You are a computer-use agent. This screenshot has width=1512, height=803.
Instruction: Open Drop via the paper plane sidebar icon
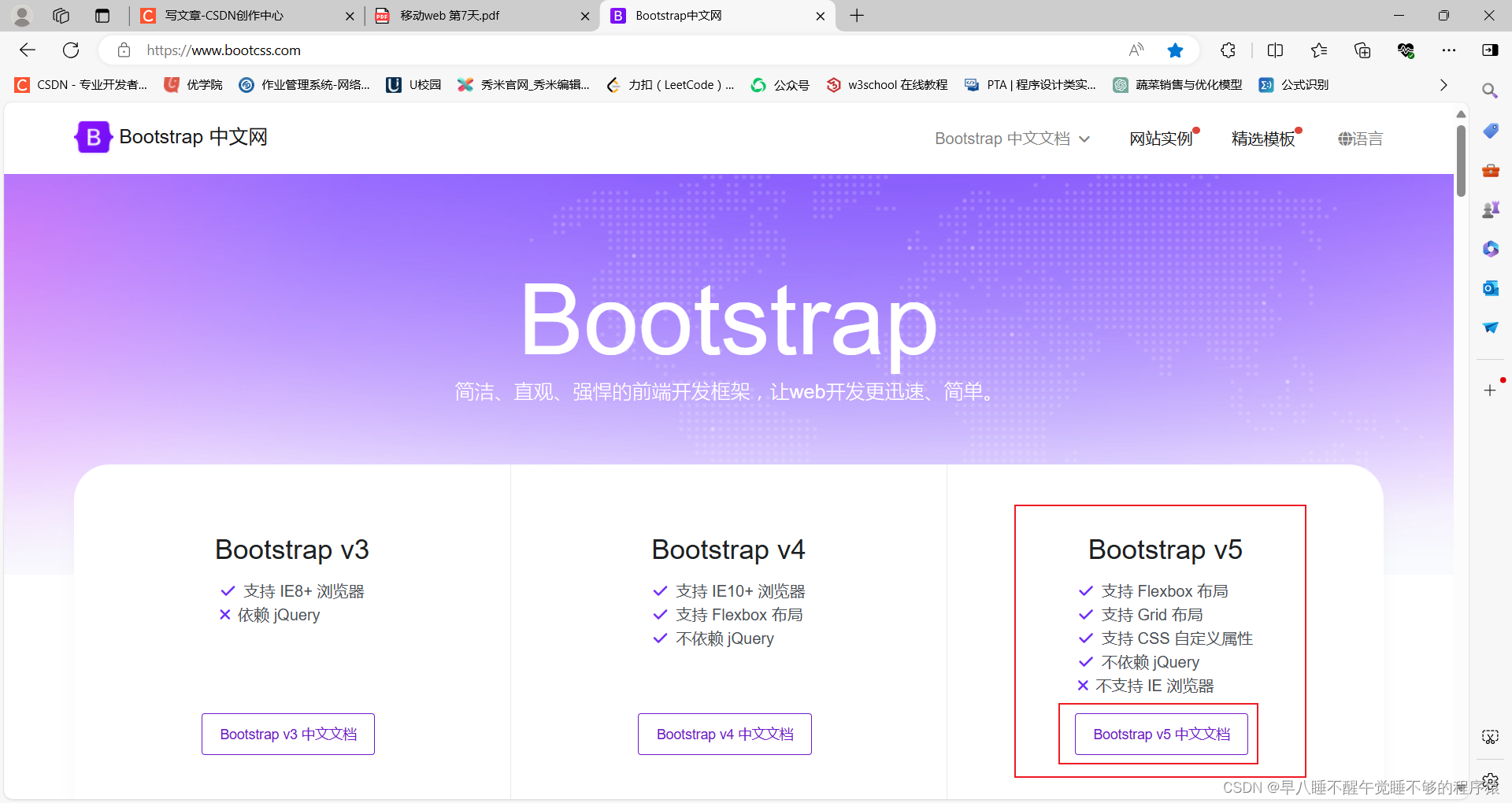tap(1491, 327)
